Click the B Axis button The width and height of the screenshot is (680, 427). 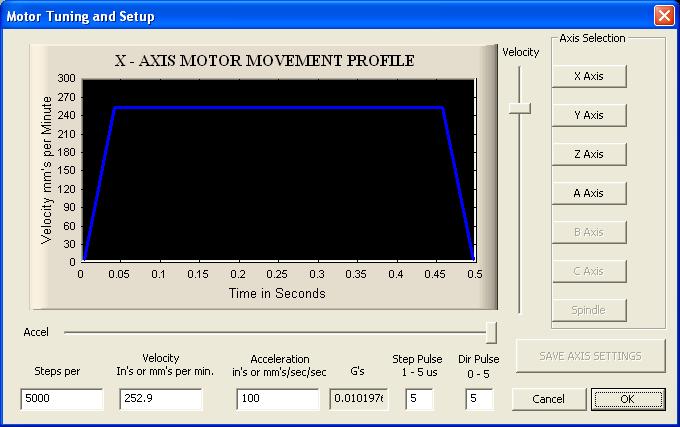(589, 232)
